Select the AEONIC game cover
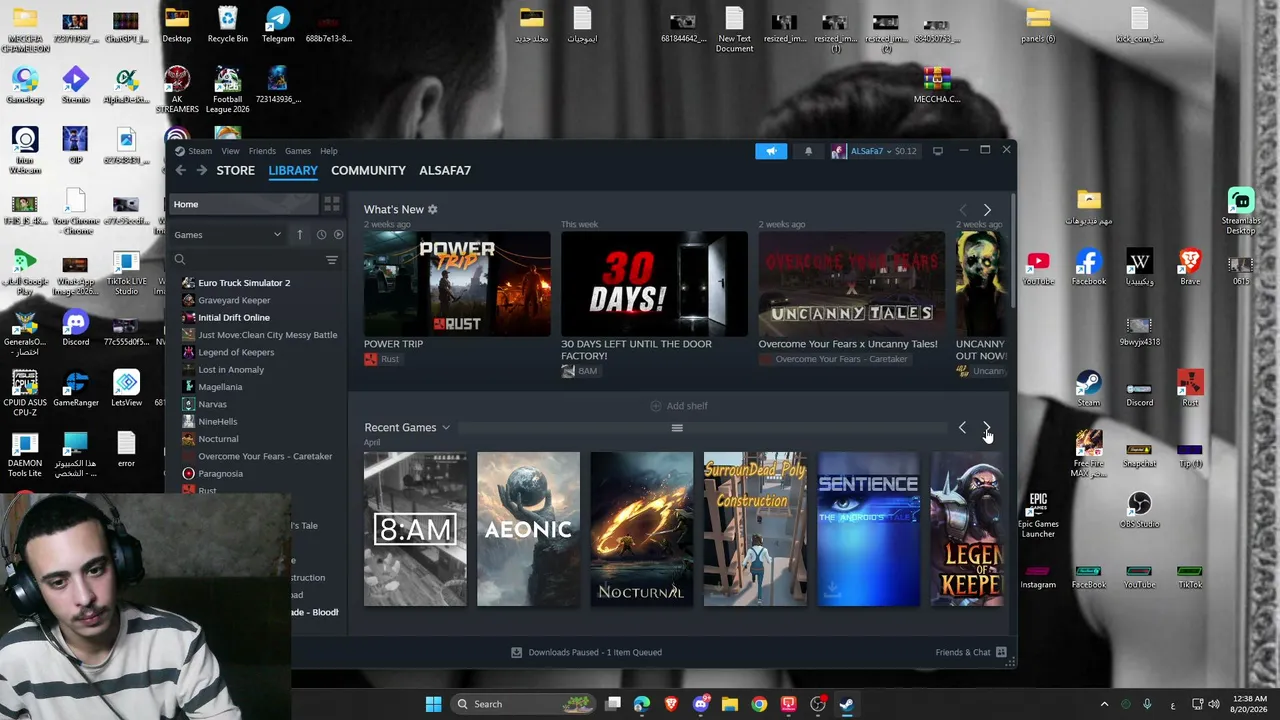The width and height of the screenshot is (1280, 720). coord(528,529)
